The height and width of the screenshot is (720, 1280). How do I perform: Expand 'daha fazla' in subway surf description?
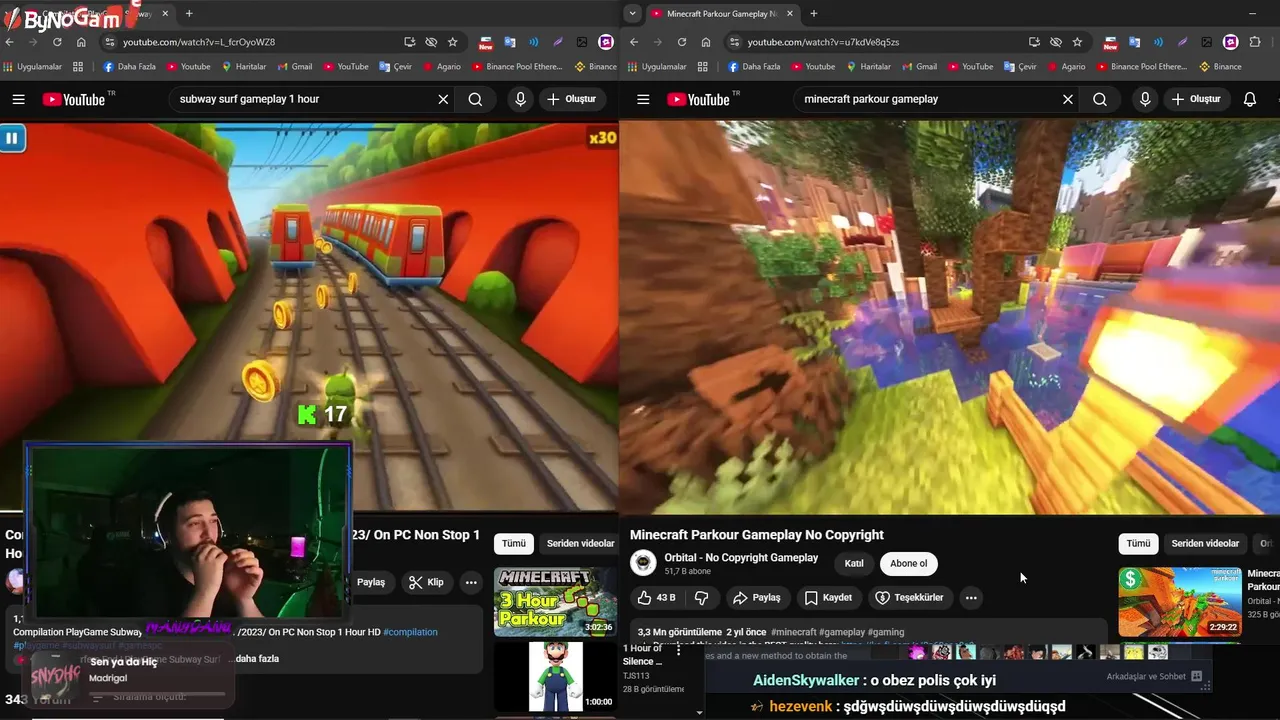pyautogui.click(x=257, y=658)
